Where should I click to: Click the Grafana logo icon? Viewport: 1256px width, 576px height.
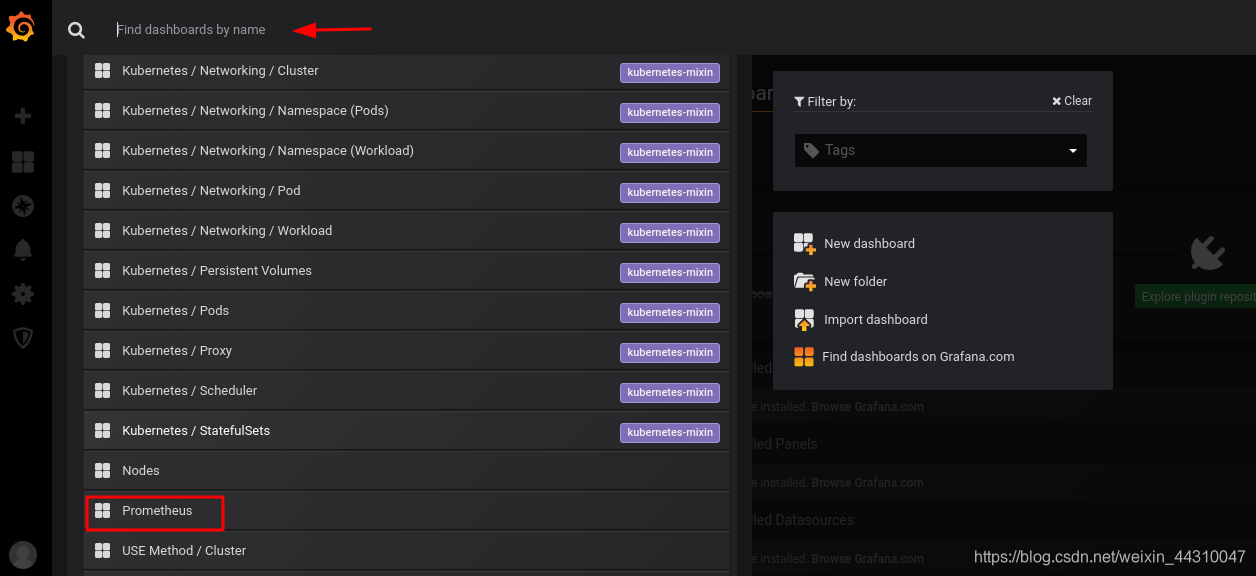[21, 28]
